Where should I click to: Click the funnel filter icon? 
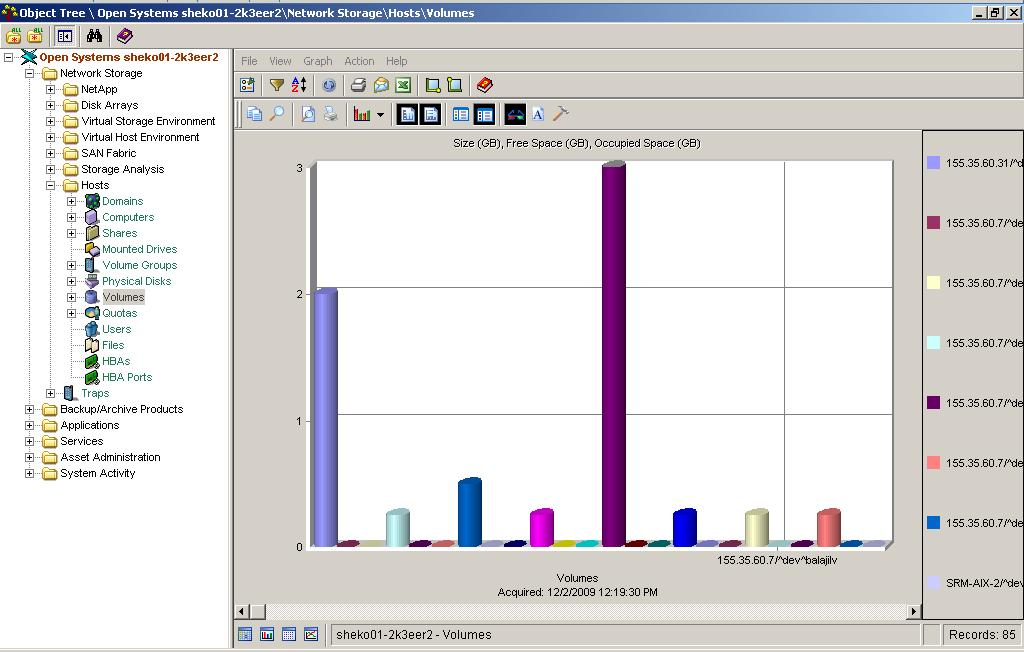click(277, 86)
